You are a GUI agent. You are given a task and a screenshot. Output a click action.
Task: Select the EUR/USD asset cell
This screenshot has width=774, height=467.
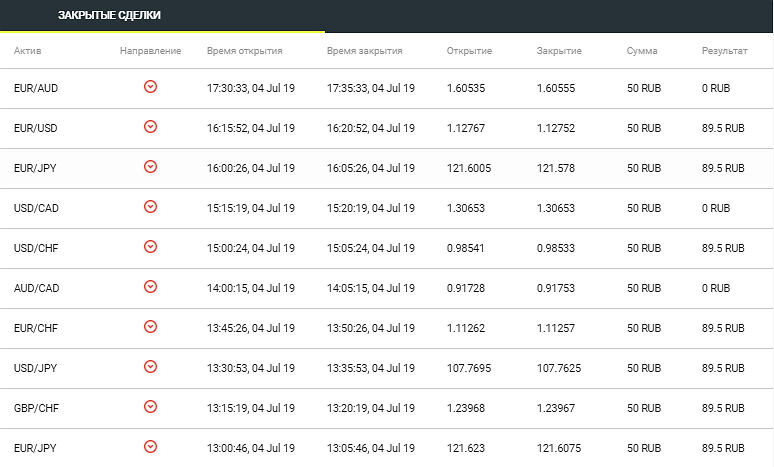click(x=36, y=128)
